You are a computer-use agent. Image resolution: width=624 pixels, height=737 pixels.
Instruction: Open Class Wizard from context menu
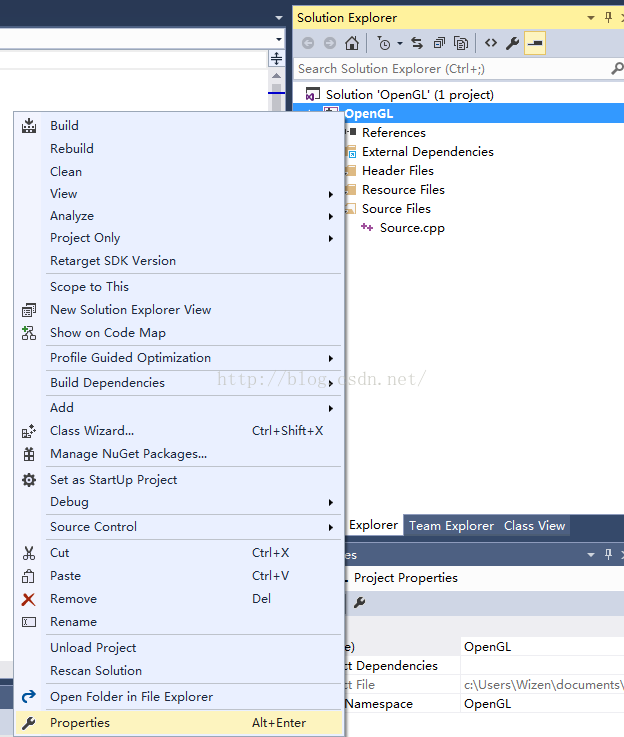point(179,431)
